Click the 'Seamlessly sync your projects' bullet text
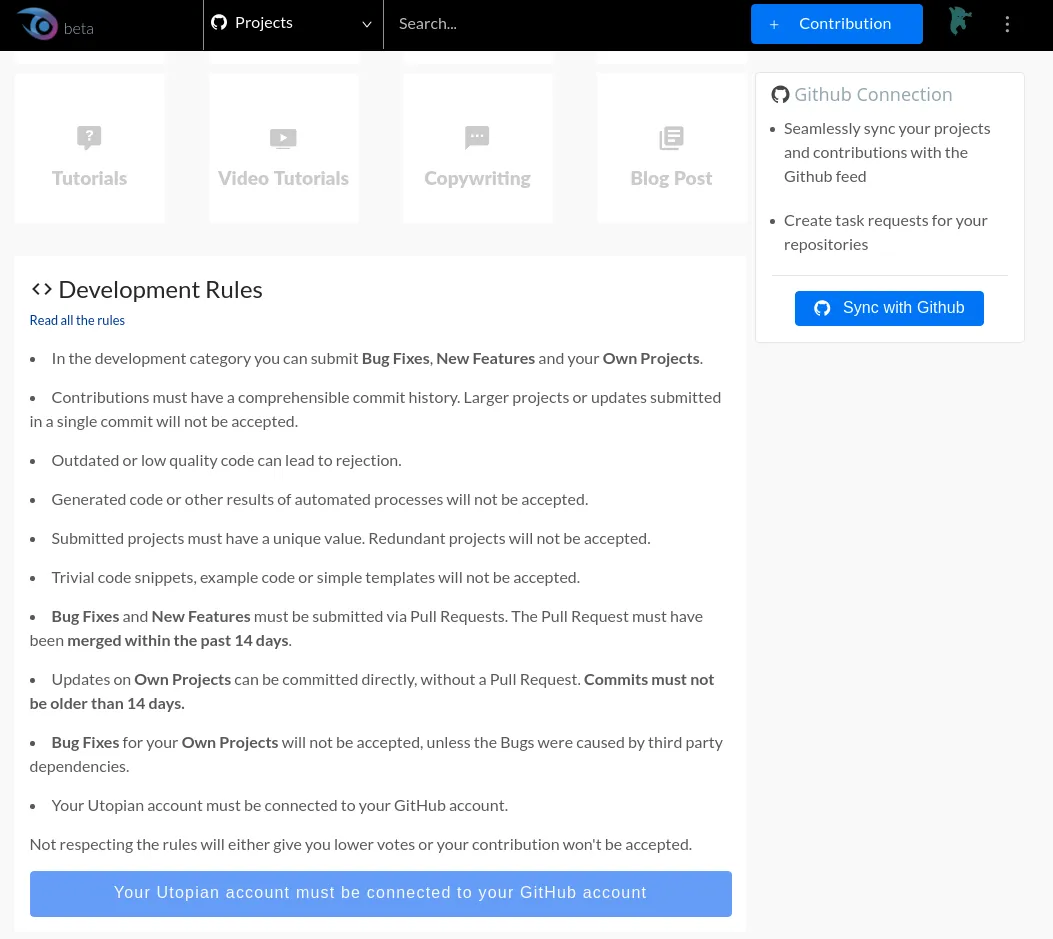This screenshot has height=939, width=1053. click(x=887, y=152)
